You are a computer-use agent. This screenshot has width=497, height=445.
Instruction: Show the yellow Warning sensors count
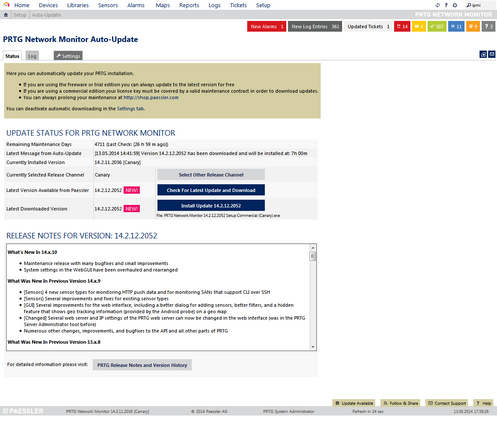tap(419, 27)
